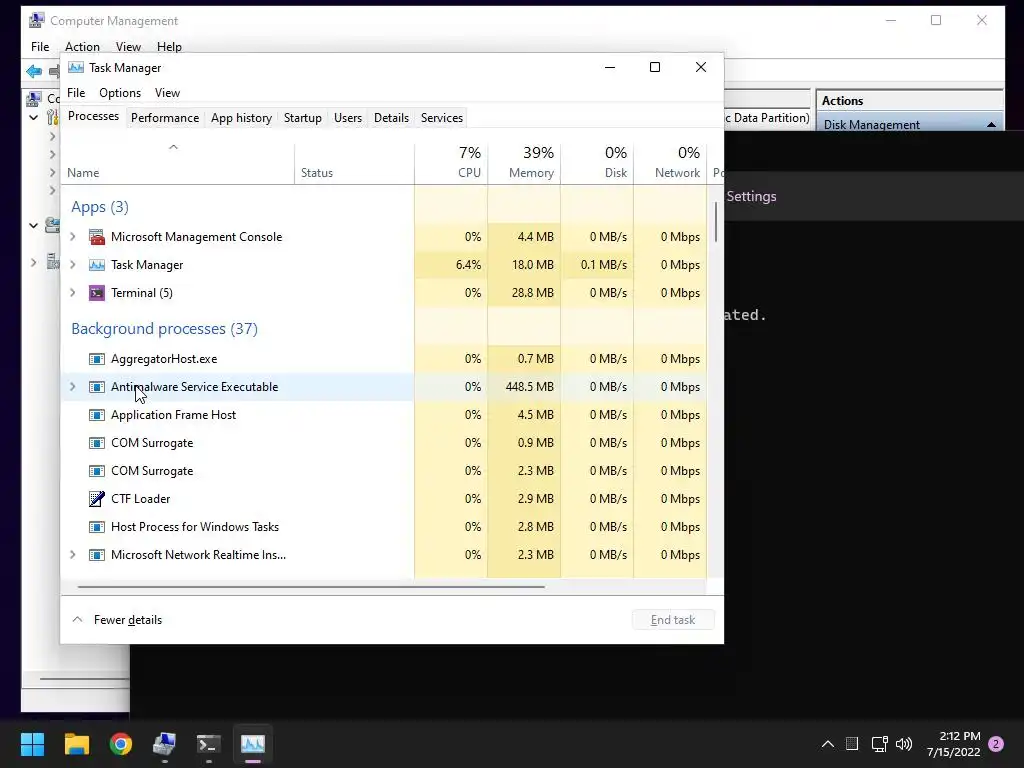Click the Apps (3) group heading
Screen dimensions: 1024x768
tap(99, 207)
